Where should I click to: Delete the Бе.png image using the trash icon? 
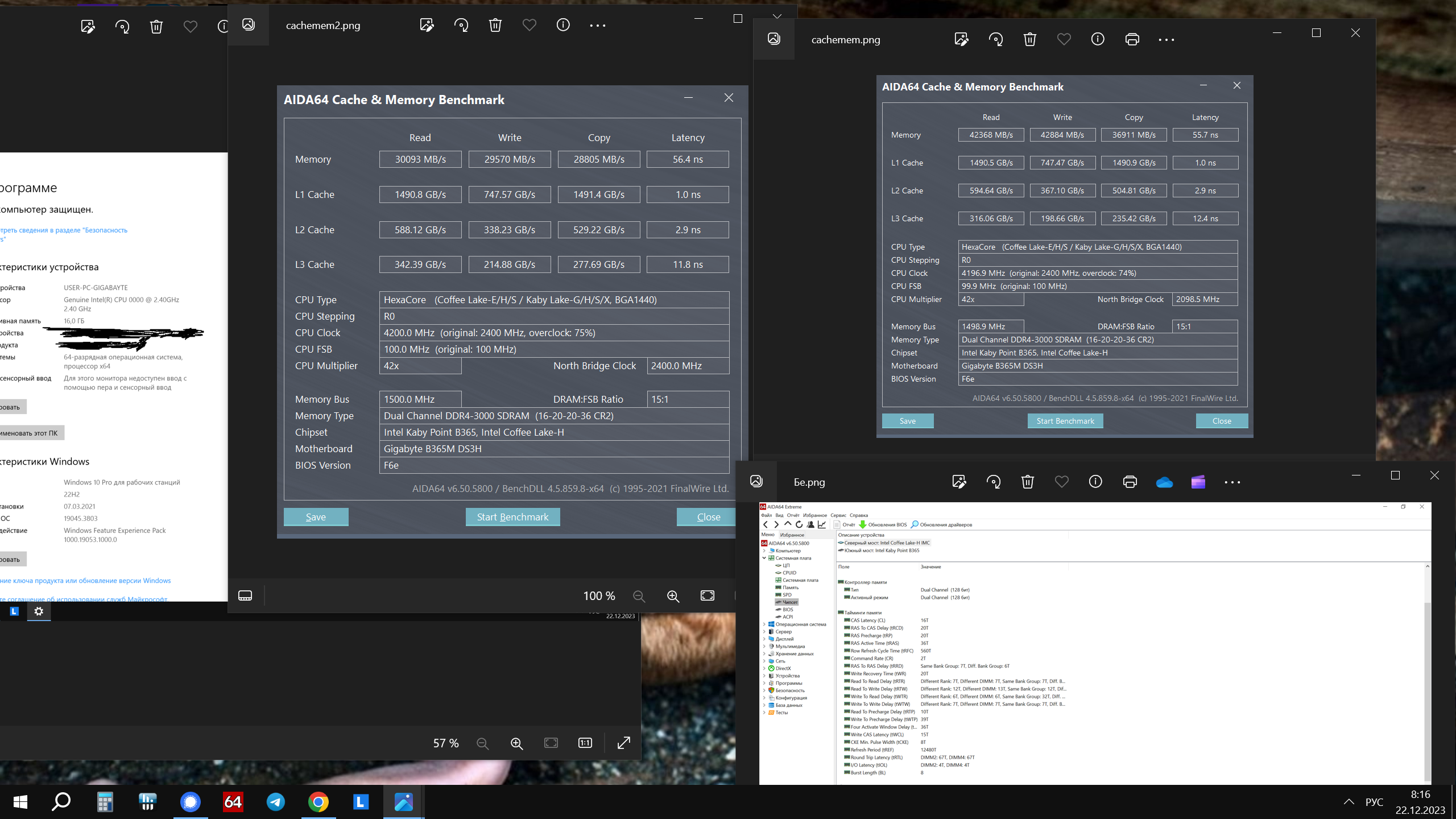(x=1027, y=482)
